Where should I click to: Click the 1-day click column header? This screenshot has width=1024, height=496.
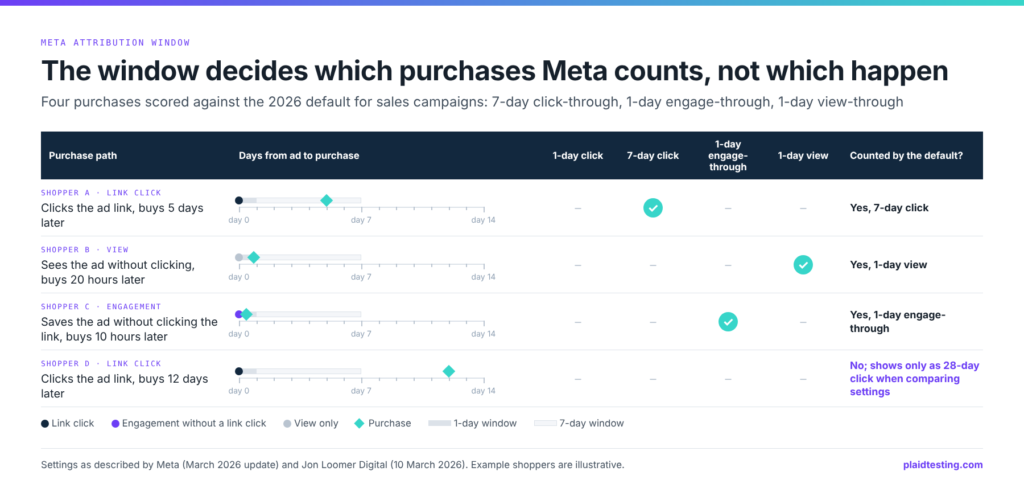tap(577, 156)
